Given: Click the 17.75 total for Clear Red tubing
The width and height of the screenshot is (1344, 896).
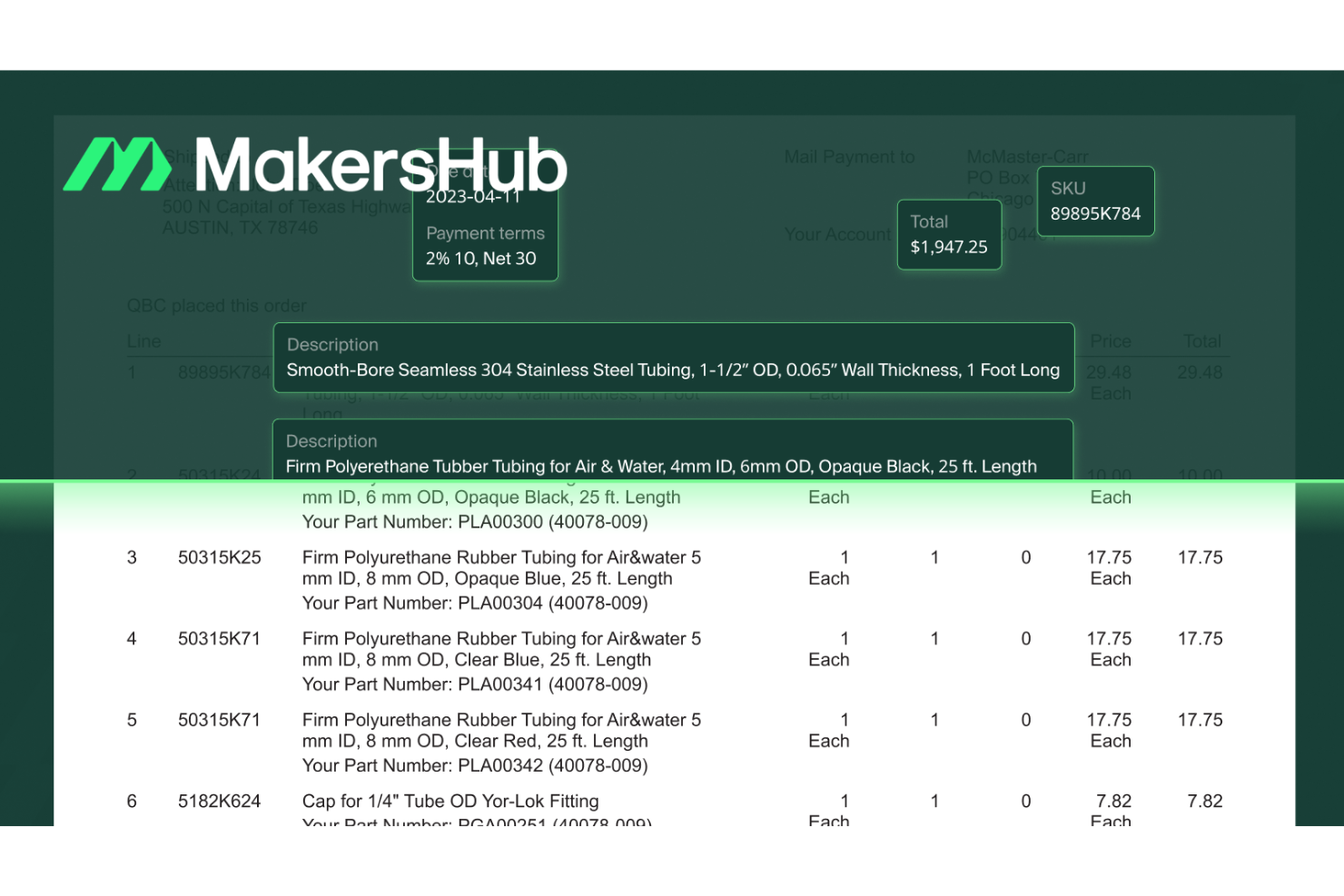Looking at the screenshot, I should click(1200, 719).
